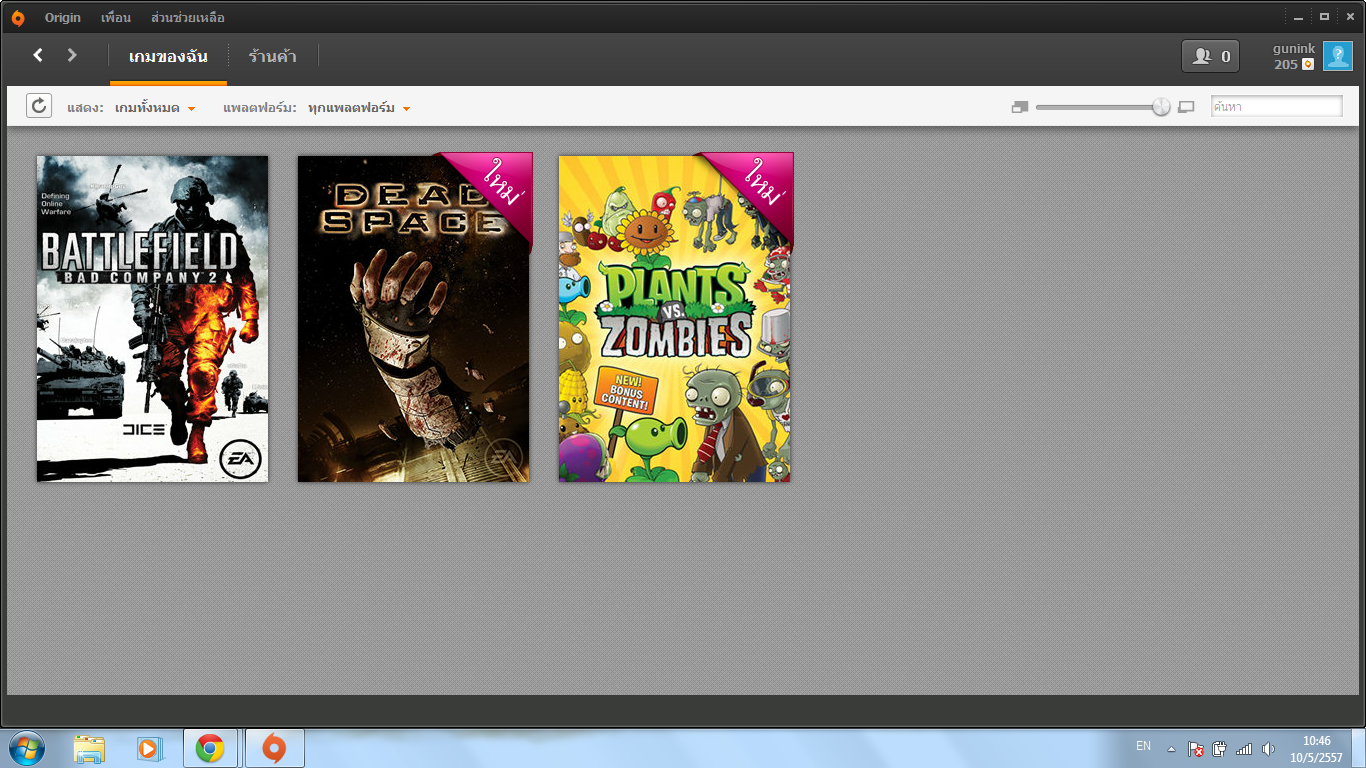The height and width of the screenshot is (768, 1366).
Task: Select the Battlefield Bad Company 2 cover
Action: point(153,319)
